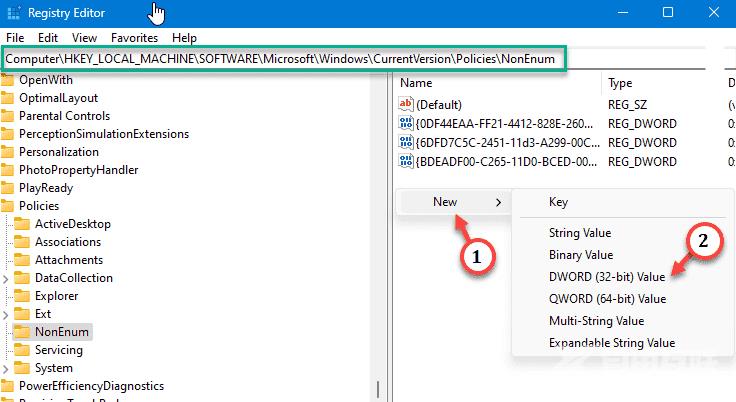Click the {6DFD7C5C-2451 DWORD value icon
This screenshot has width=736, height=402.
pos(406,142)
